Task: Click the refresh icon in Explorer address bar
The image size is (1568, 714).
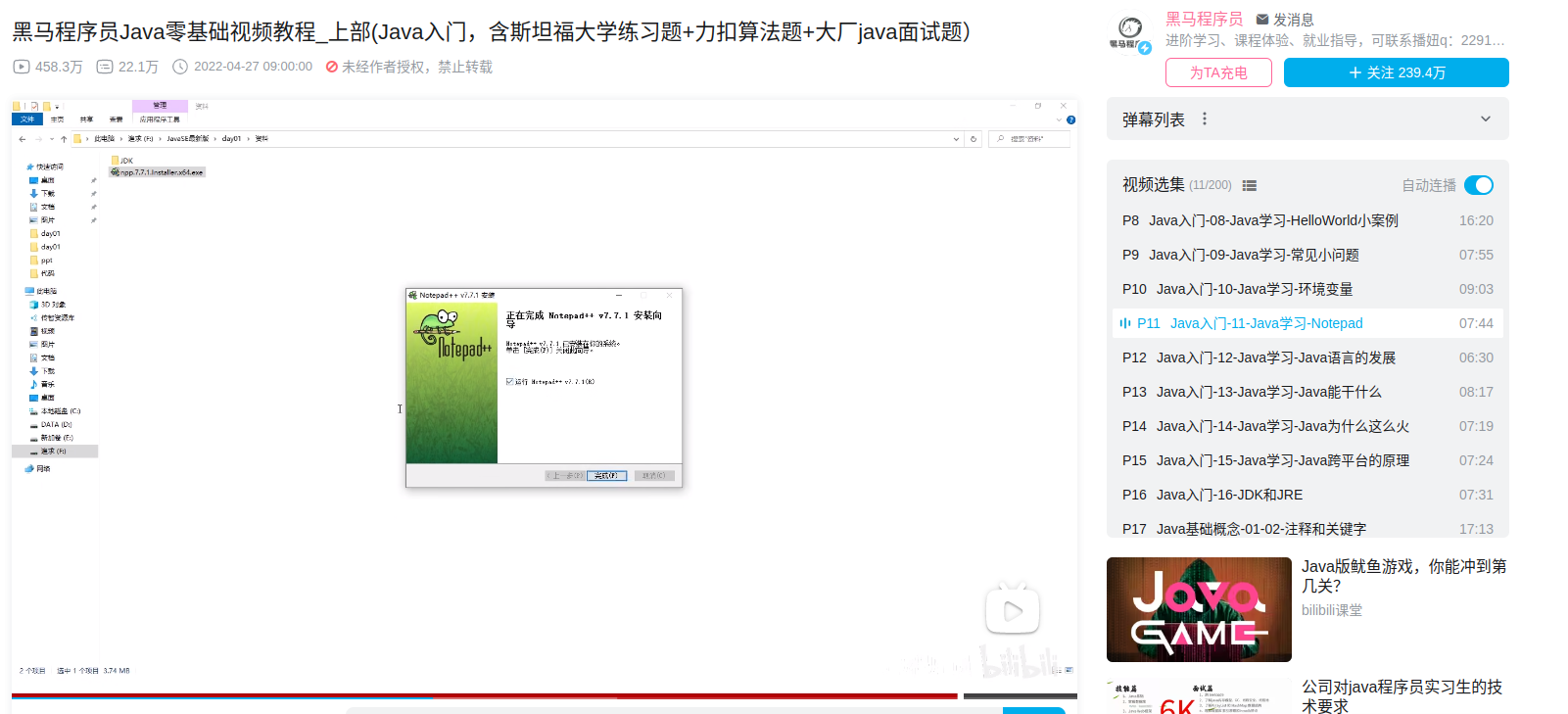Action: click(x=974, y=139)
